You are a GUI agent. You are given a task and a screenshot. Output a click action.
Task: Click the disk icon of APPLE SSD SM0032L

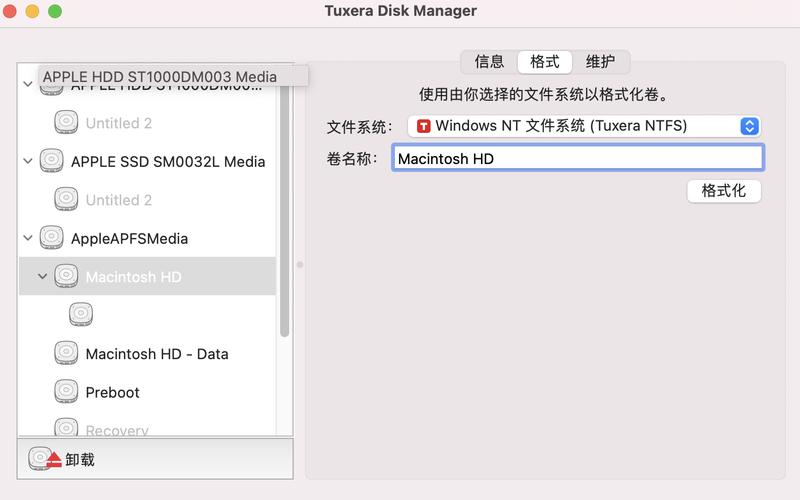(x=52, y=161)
